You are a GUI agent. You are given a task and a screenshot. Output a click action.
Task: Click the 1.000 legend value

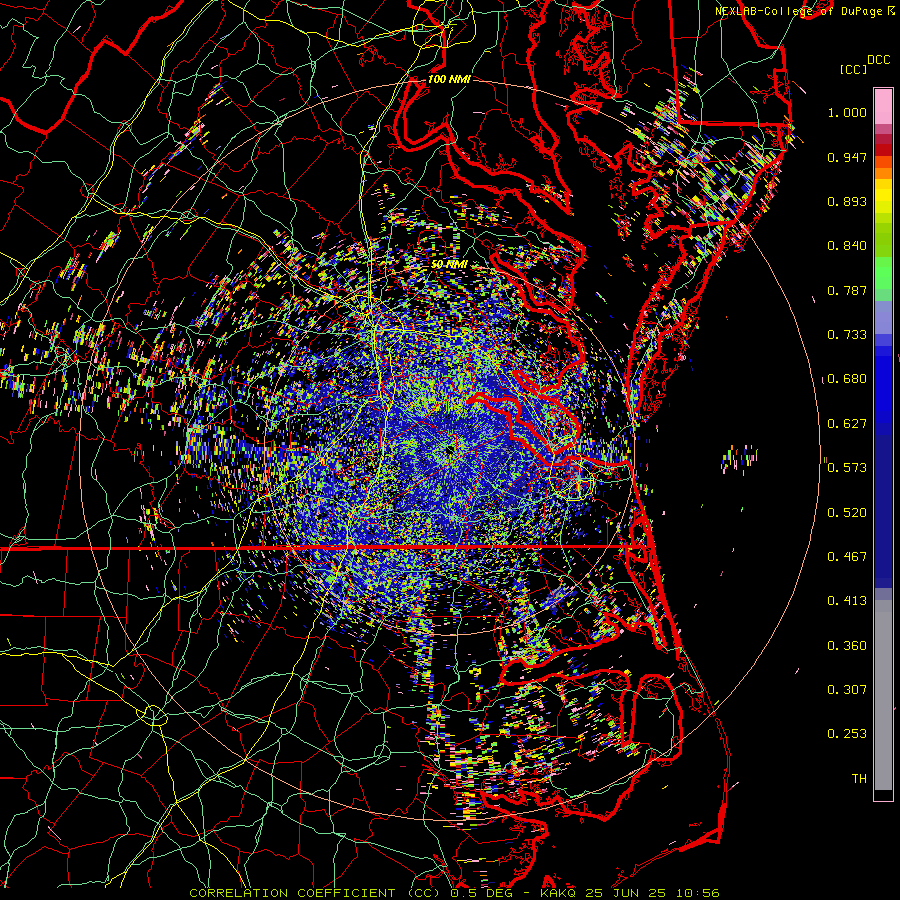[x=847, y=112]
